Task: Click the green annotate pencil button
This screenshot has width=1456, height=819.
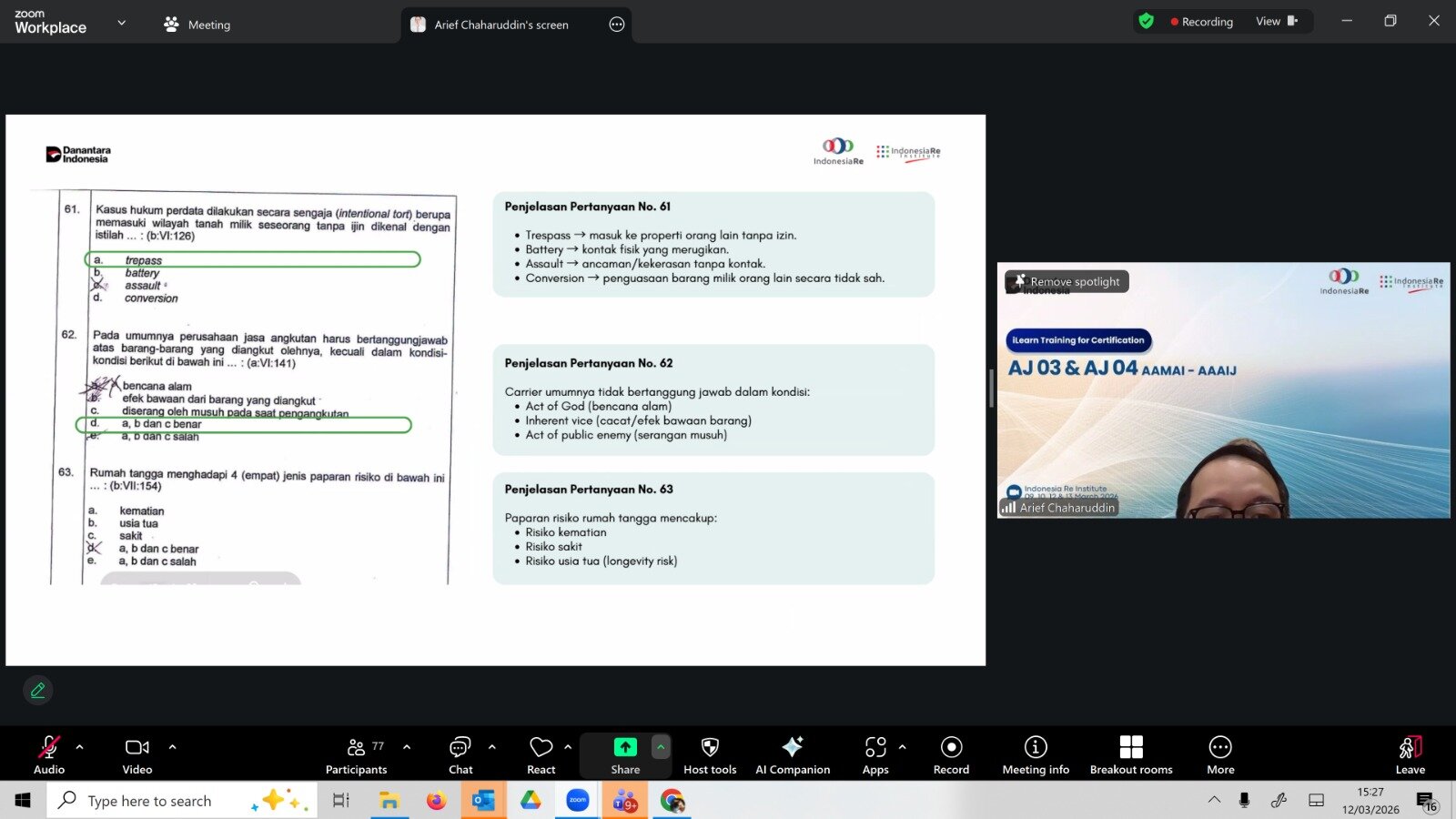Action: pos(38,691)
